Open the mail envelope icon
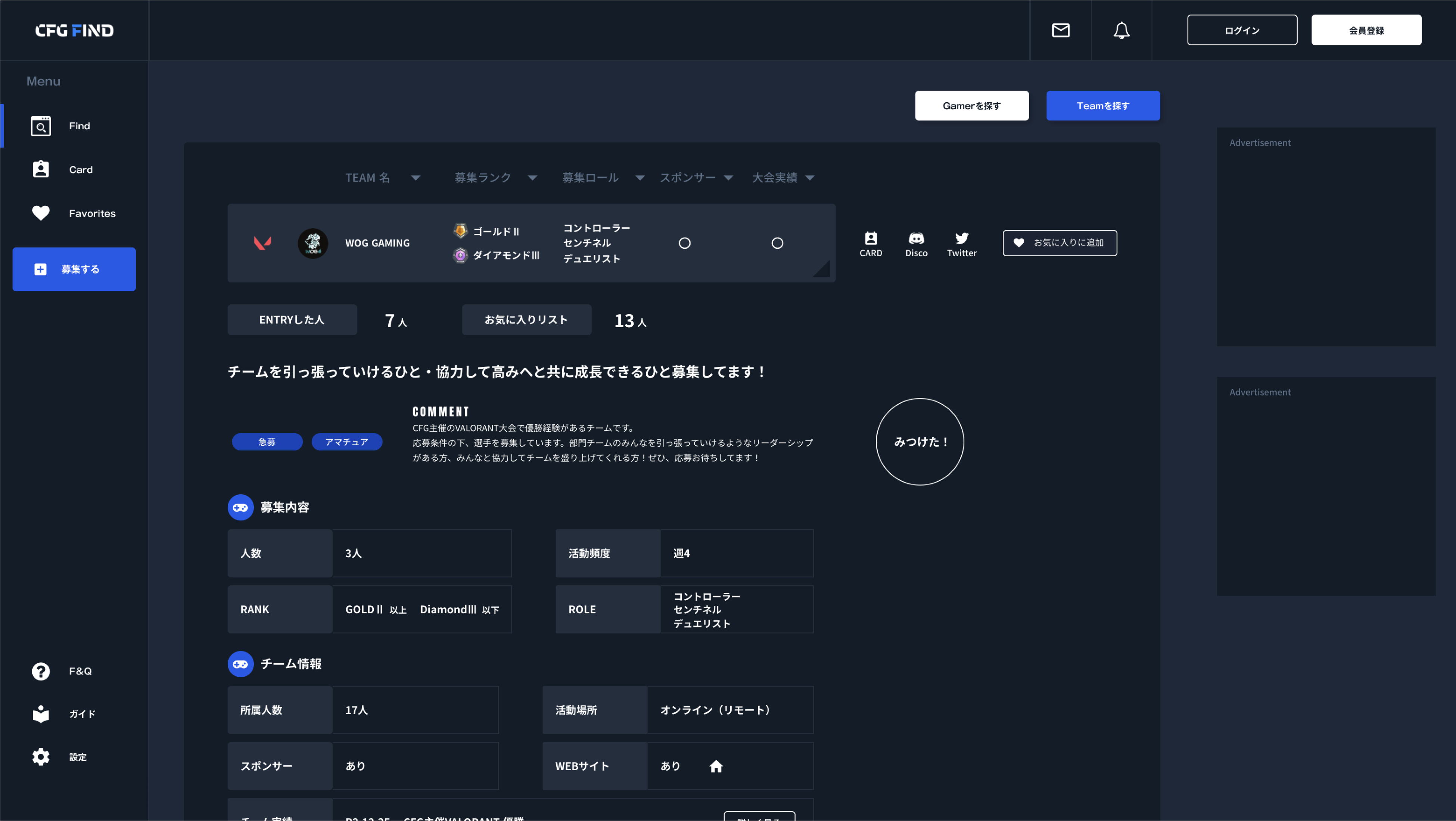The height and width of the screenshot is (821, 1456). point(1060,30)
